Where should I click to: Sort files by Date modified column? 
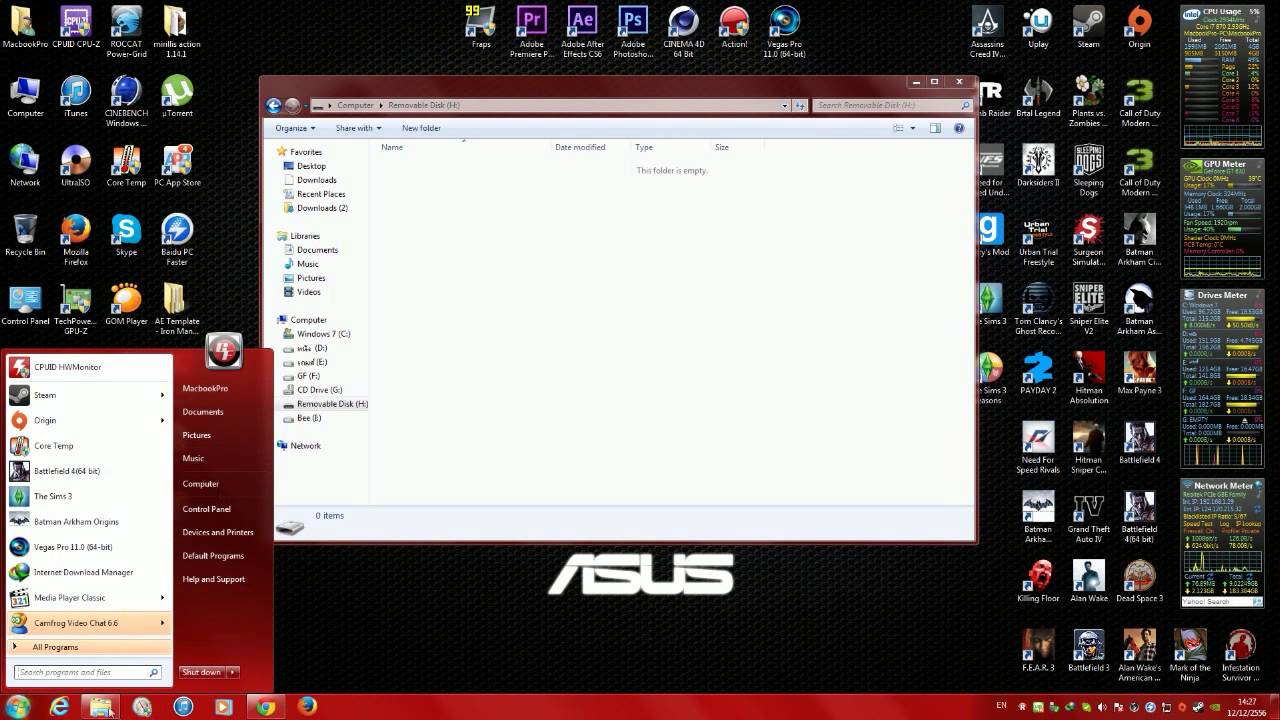point(580,147)
